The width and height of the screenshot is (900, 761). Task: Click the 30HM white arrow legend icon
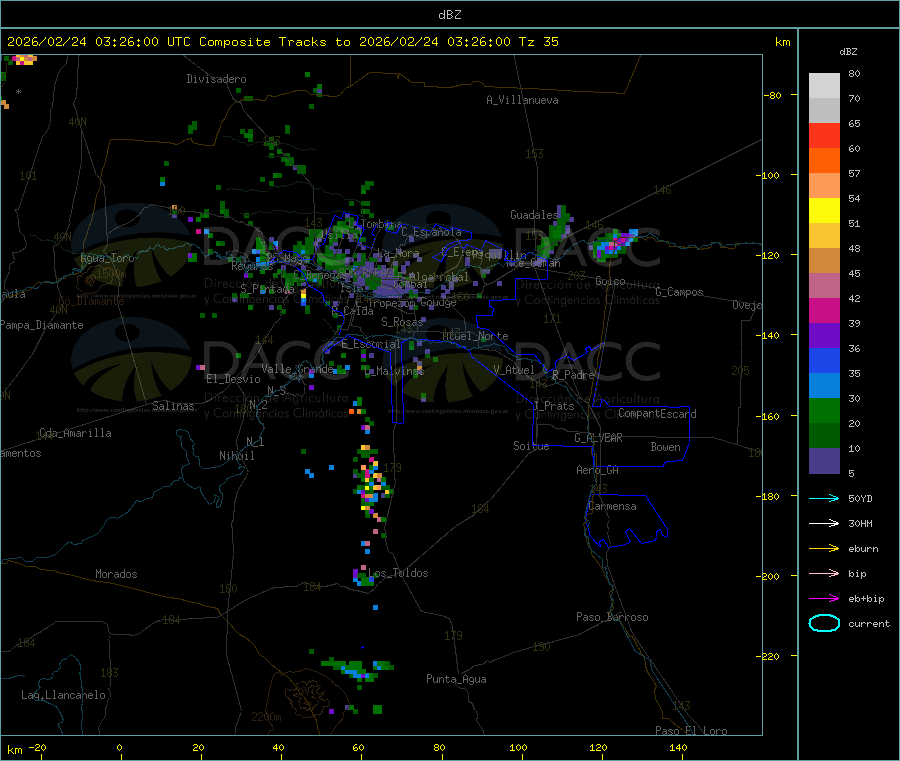(x=824, y=523)
